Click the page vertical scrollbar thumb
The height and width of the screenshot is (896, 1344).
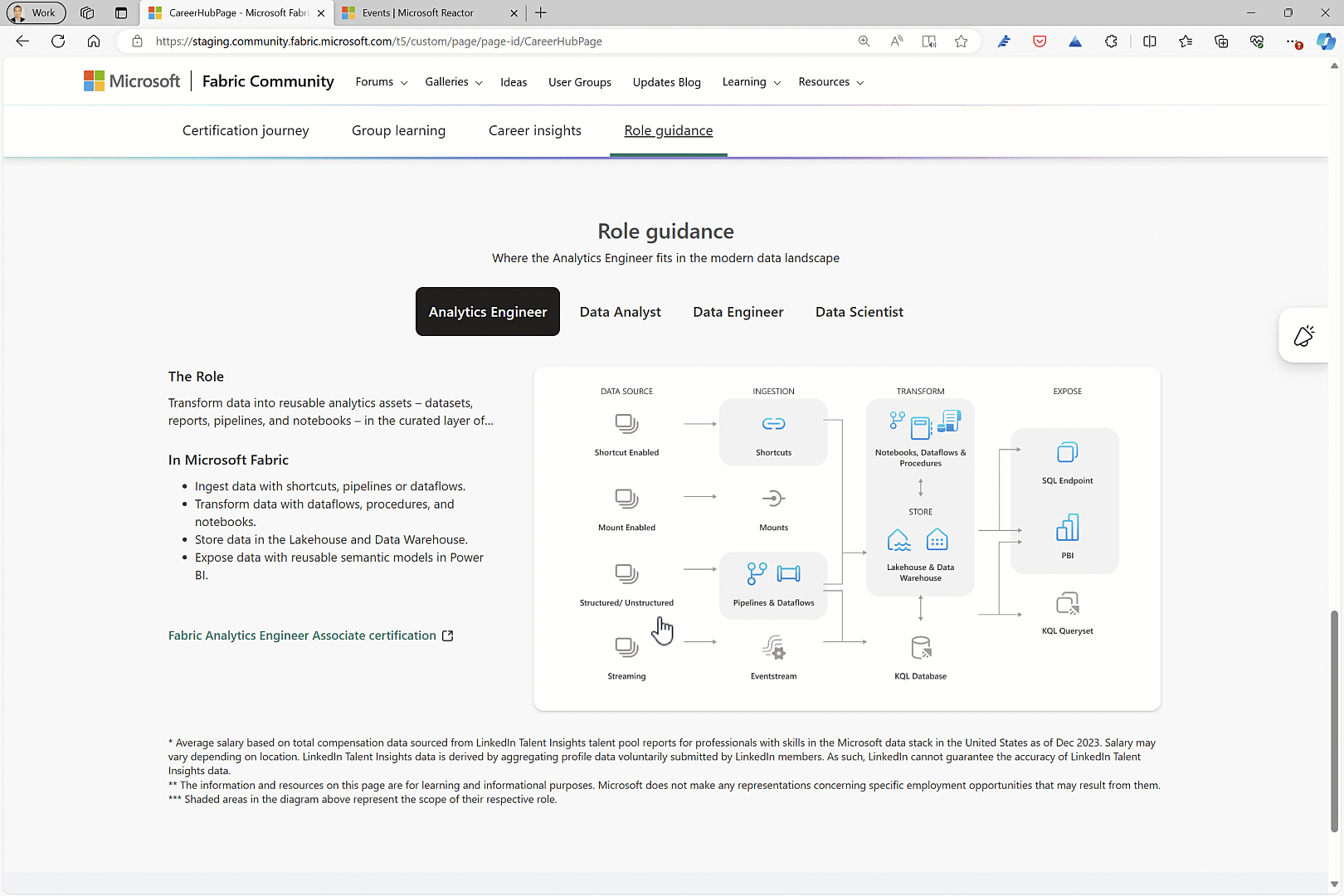(x=1334, y=721)
